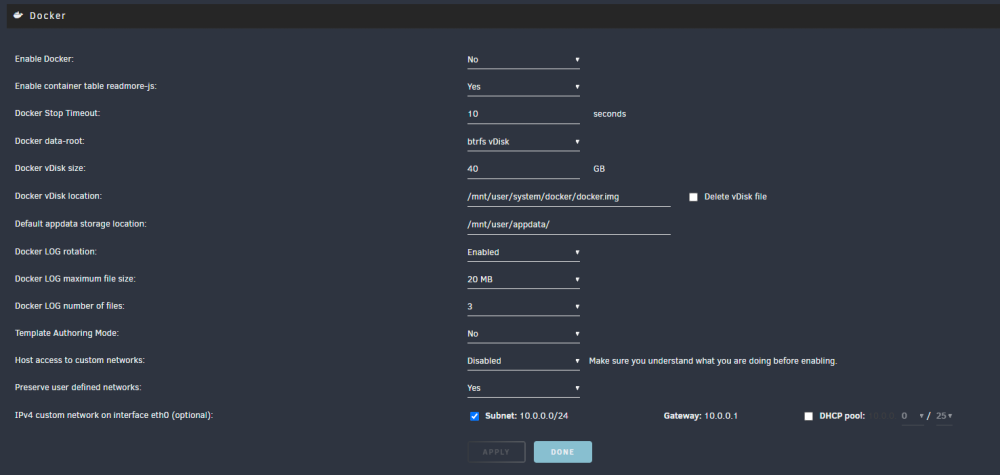Click the 'Docker vDisk location:' label
This screenshot has width=1000, height=475.
coord(59,196)
